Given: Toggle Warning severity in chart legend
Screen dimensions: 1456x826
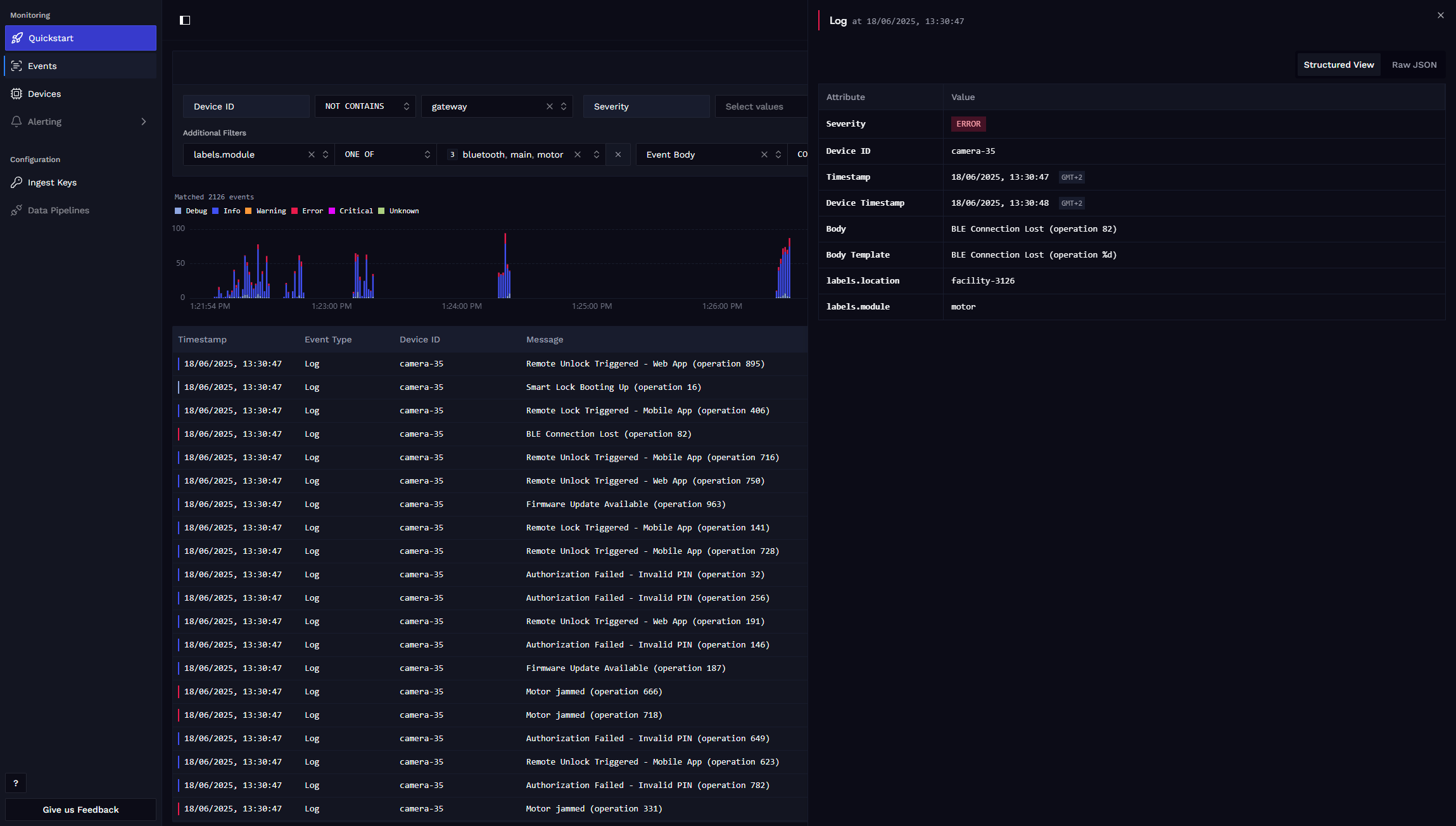Looking at the screenshot, I should pos(266,211).
